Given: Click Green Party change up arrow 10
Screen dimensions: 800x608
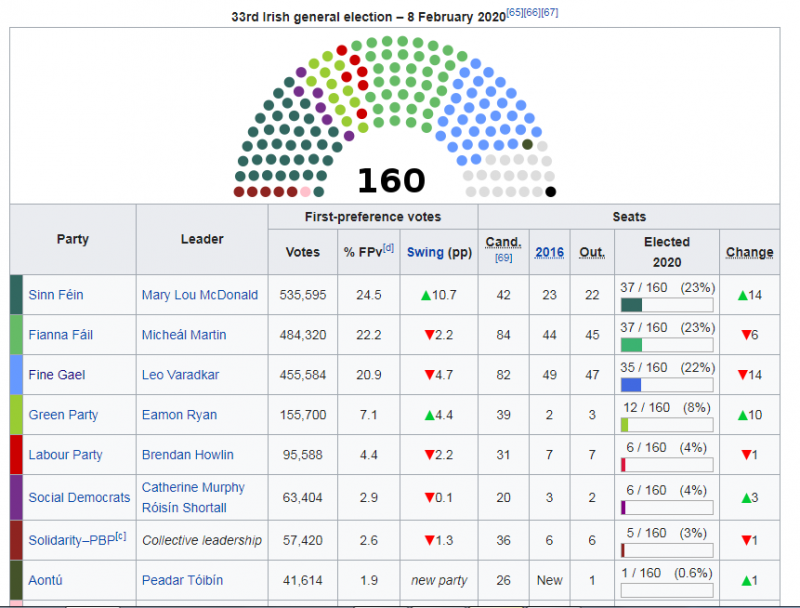Looking at the screenshot, I should [743, 415].
